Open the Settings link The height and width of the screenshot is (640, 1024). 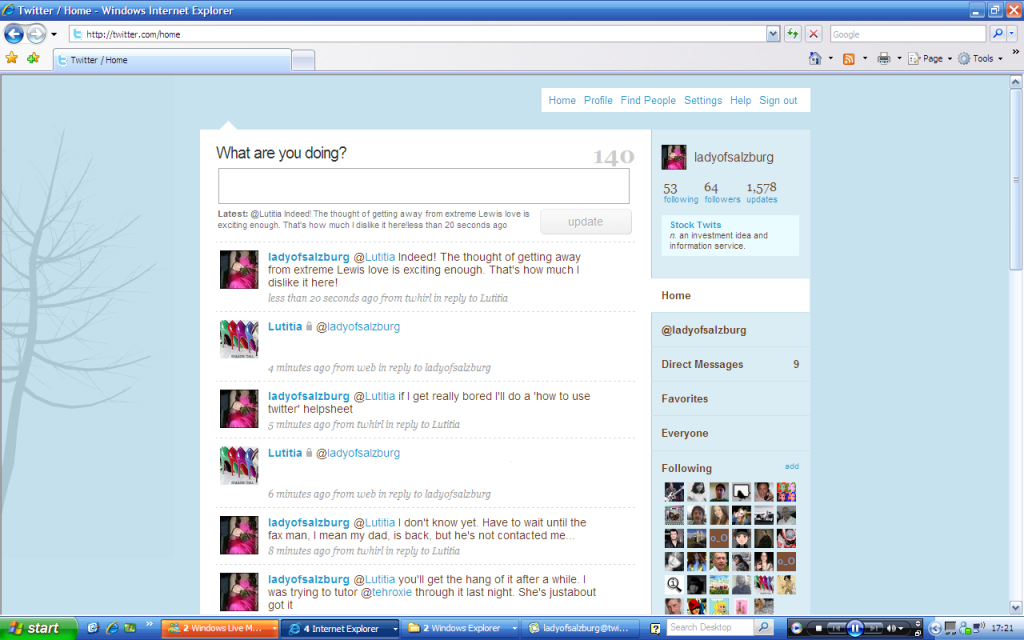[x=703, y=100]
